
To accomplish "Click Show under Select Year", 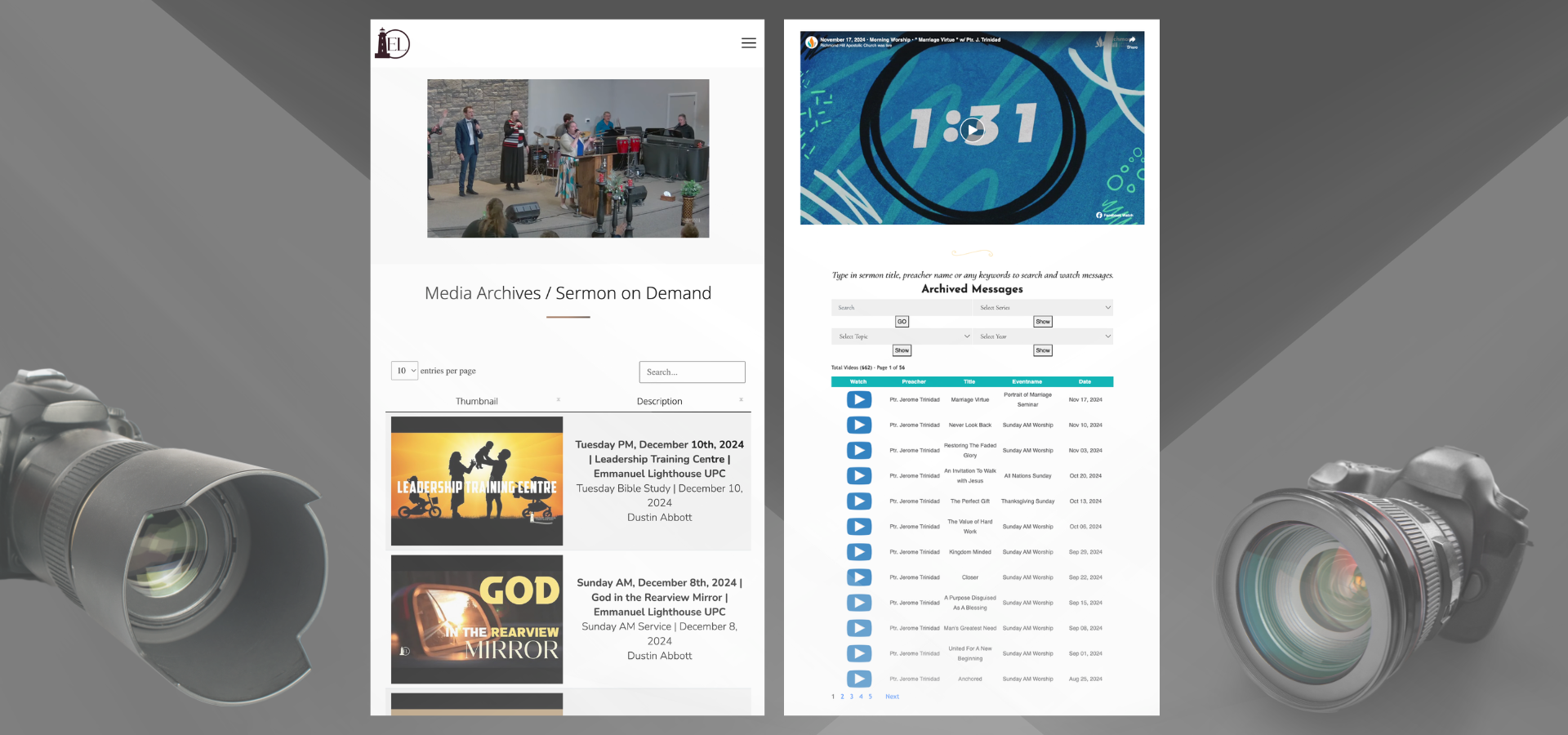I will pyautogui.click(x=1043, y=350).
